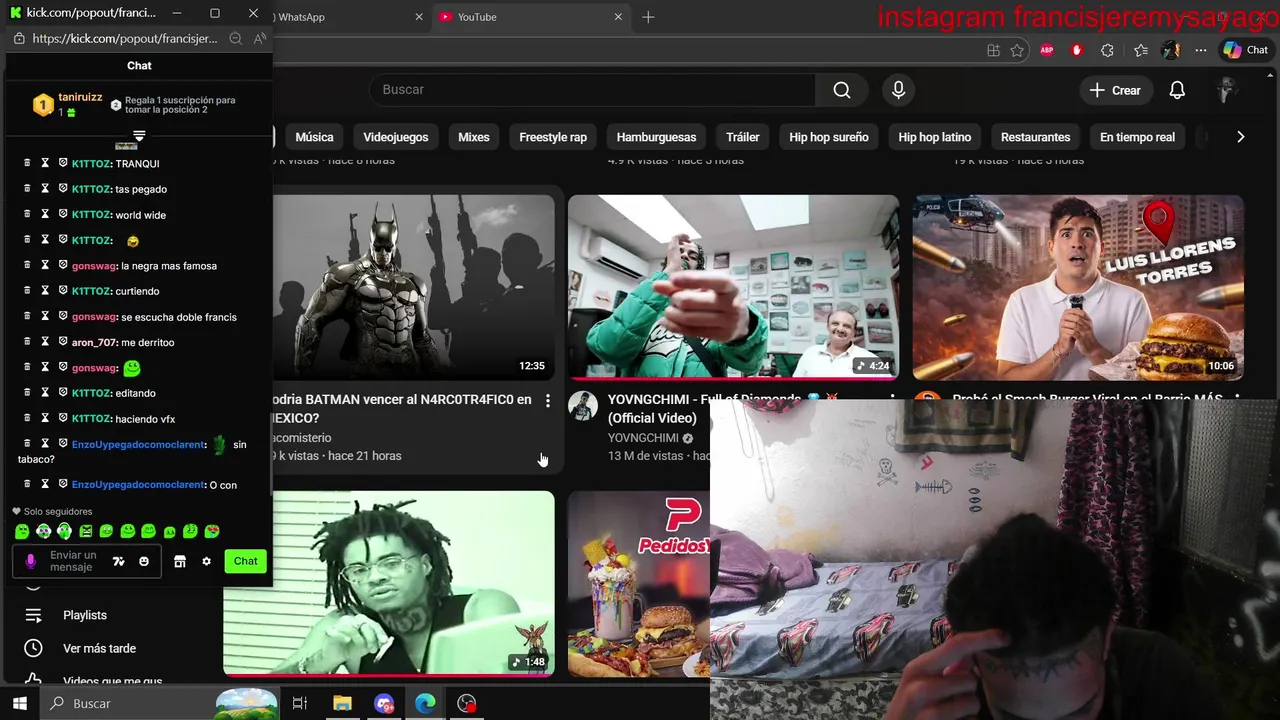Viewport: 1280px width, 720px height.
Task: Click hourglass next to 'K1TTOZ: haciendo vfx'
Action: pos(45,418)
